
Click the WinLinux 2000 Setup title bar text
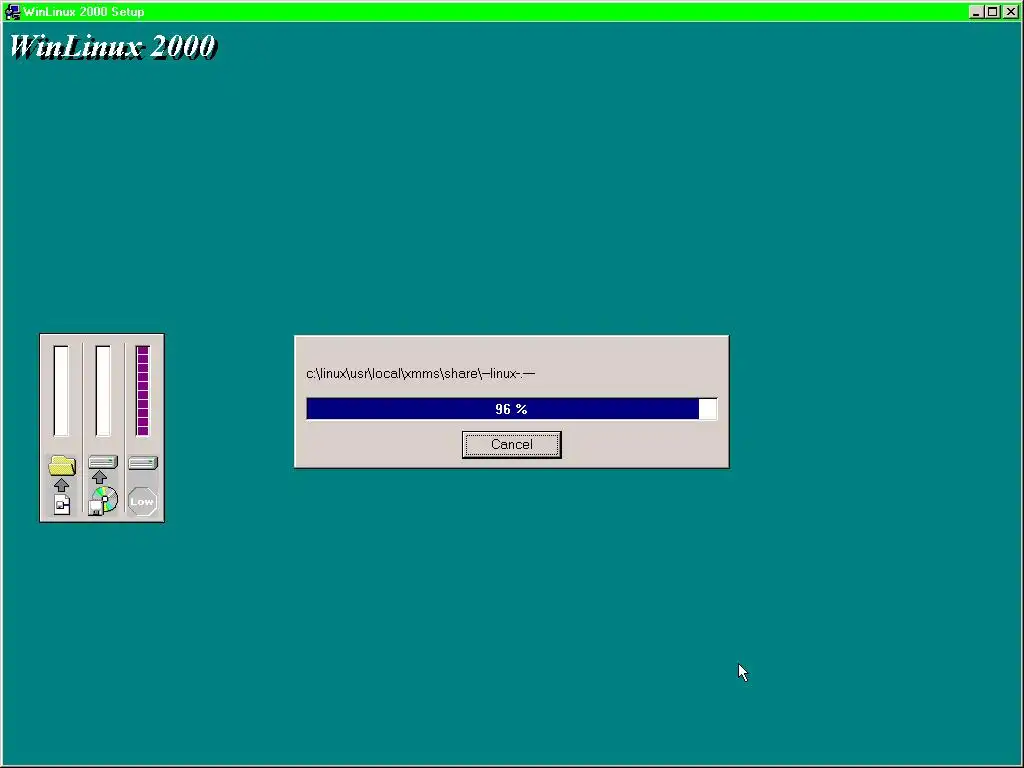tap(84, 12)
